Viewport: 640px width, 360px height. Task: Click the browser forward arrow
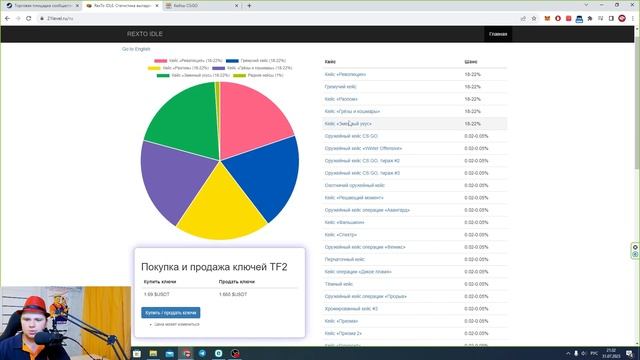(x=18, y=18)
